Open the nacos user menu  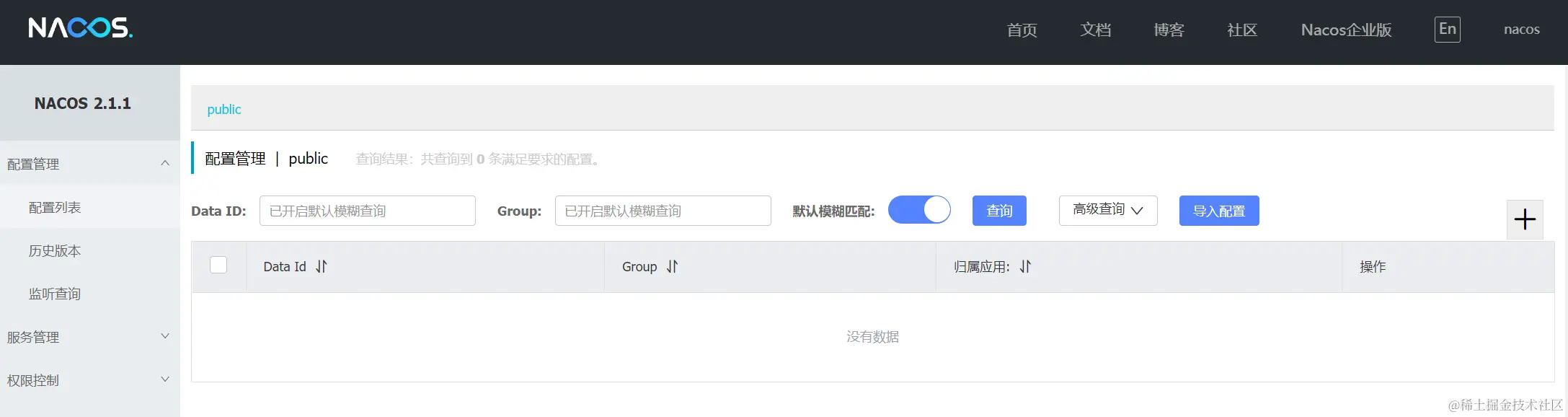(x=1521, y=30)
